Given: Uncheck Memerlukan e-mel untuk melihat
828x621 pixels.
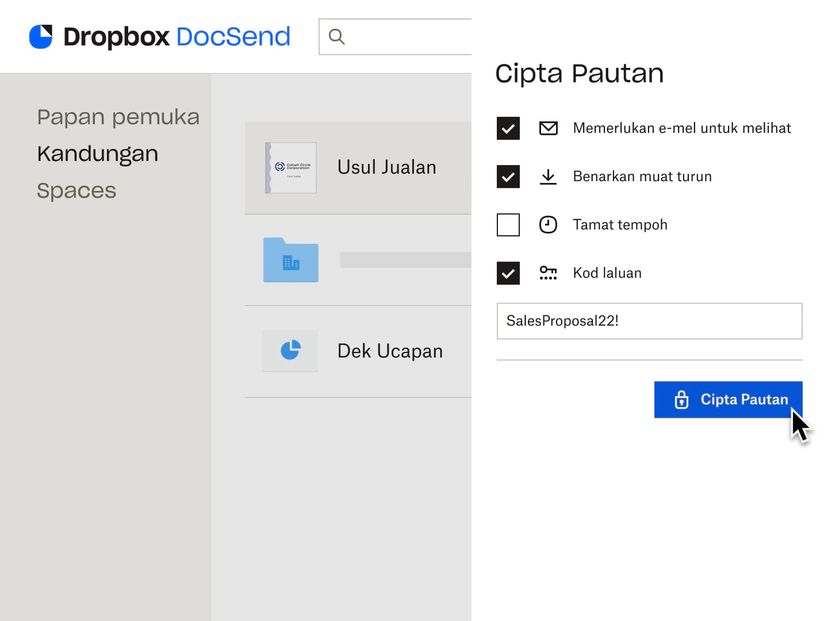Looking at the screenshot, I should (508, 128).
